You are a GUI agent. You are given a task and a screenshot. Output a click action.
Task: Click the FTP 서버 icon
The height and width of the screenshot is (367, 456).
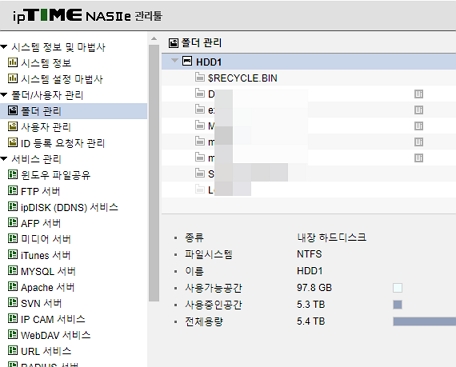click(13, 191)
